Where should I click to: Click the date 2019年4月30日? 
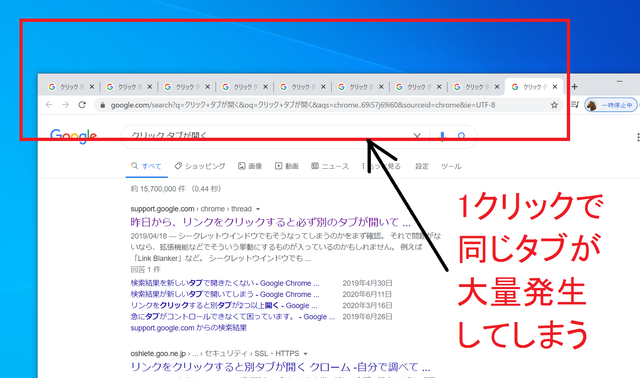(367, 283)
